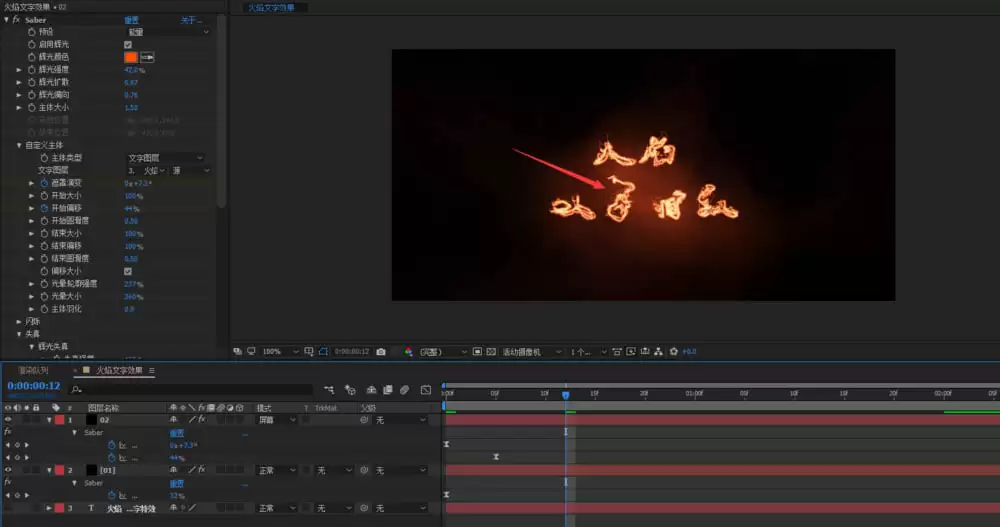Select the 火焰文字效果 viewer tab
This screenshot has height=527, width=1000.
[x=272, y=8]
